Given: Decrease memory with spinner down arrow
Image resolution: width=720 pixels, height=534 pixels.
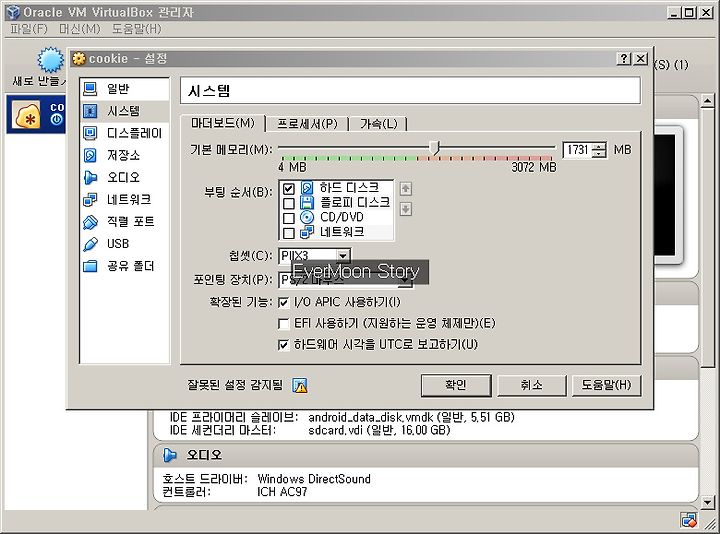Looking at the screenshot, I should coord(599,153).
